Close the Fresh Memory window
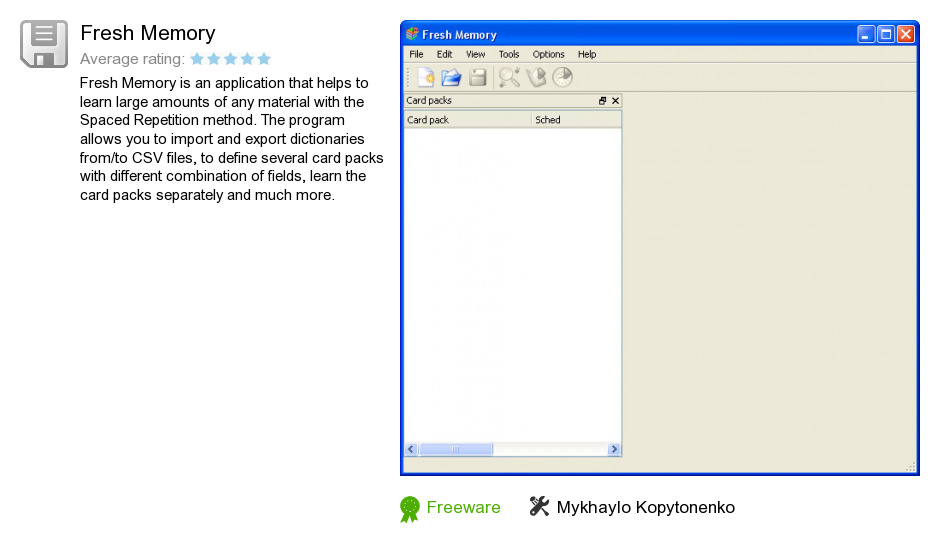This screenshot has width=940, height=553. pyautogui.click(x=906, y=34)
